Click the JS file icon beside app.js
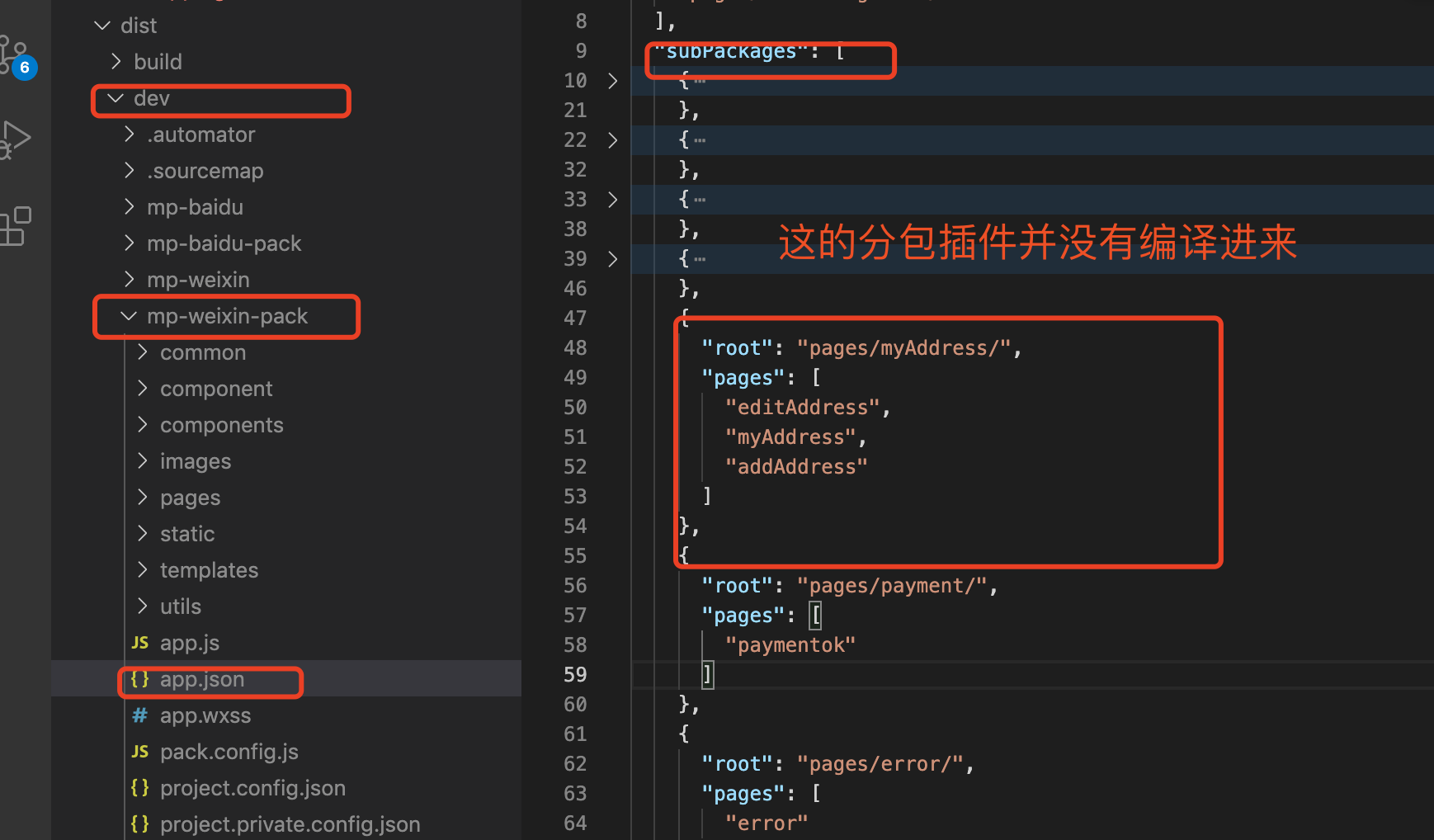 [140, 643]
